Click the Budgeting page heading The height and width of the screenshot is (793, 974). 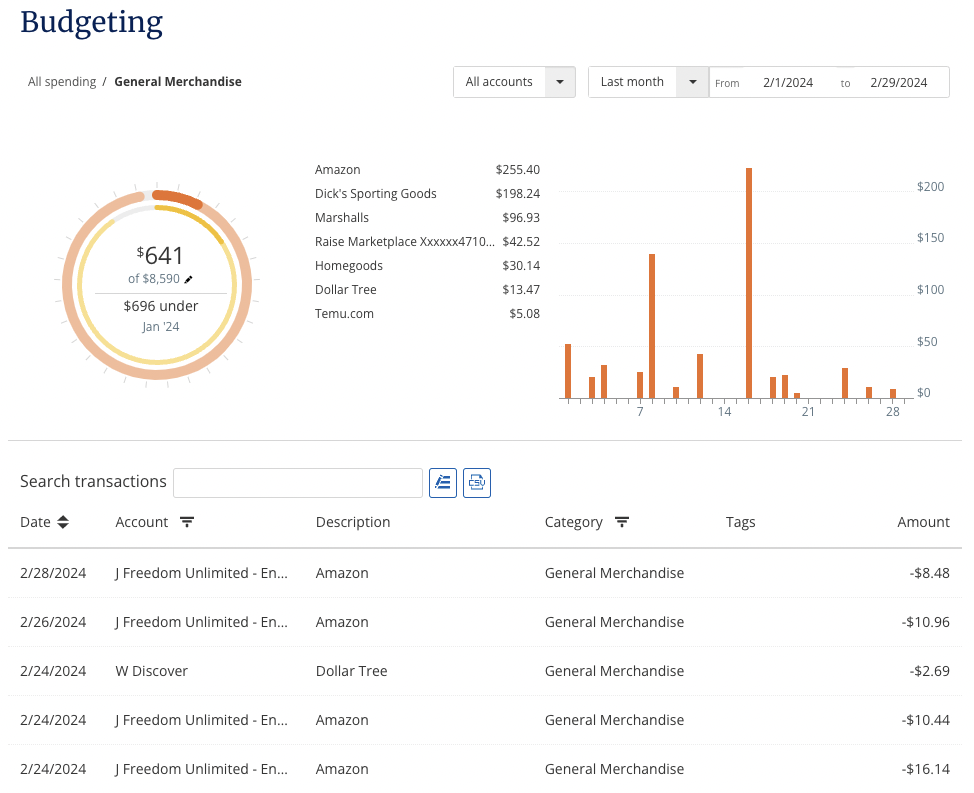92,23
